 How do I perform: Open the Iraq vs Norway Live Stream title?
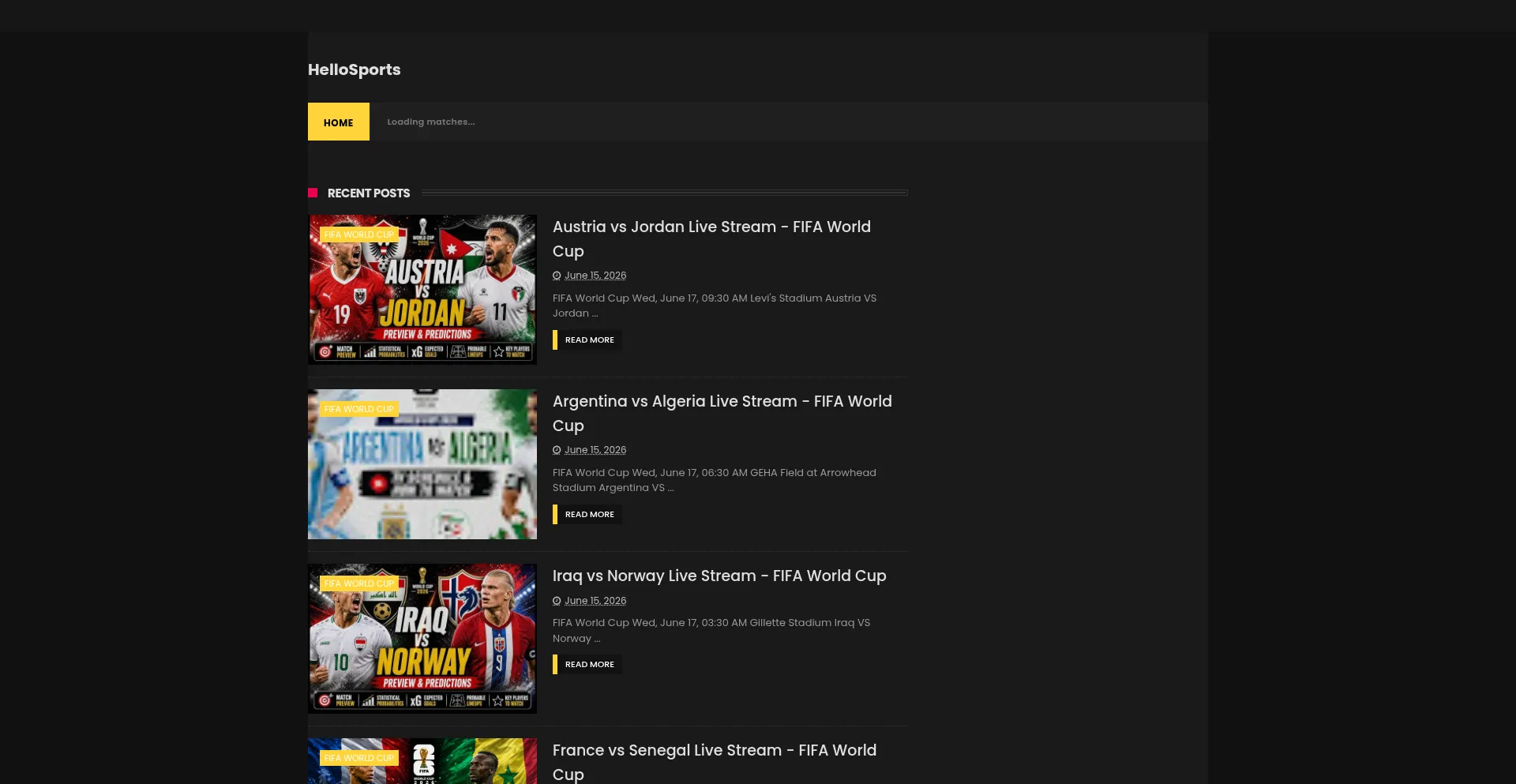(x=719, y=576)
